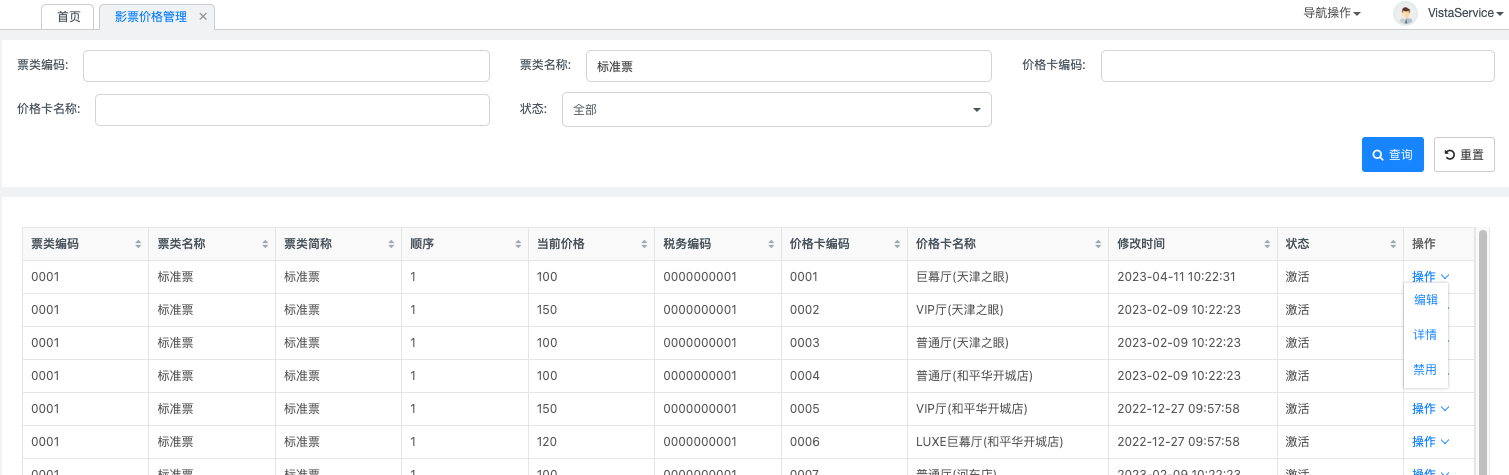This screenshot has height=475, width=1509.
Task: Sort by 当前价格 column sort icon
Action: tap(644, 245)
